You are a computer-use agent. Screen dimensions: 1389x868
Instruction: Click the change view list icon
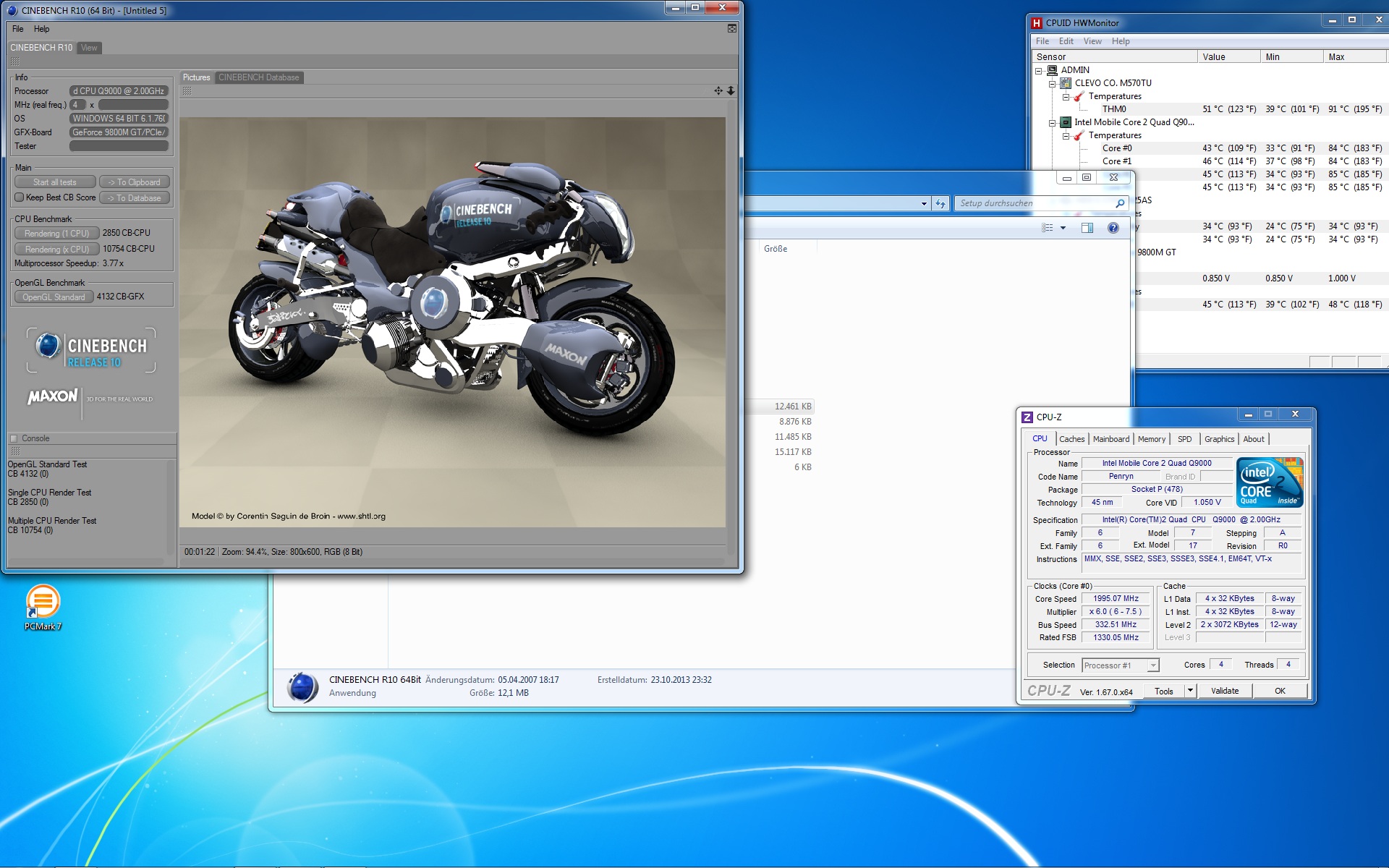(1047, 228)
